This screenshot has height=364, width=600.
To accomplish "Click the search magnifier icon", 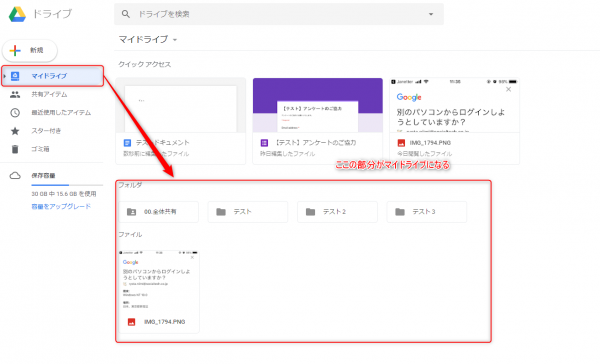I will tap(126, 14).
